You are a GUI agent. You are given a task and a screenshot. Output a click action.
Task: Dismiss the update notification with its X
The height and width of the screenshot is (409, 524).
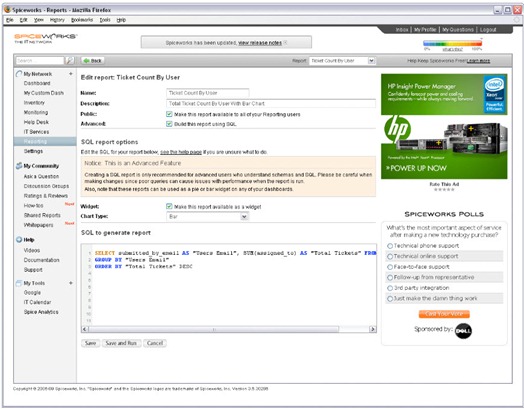click(285, 43)
